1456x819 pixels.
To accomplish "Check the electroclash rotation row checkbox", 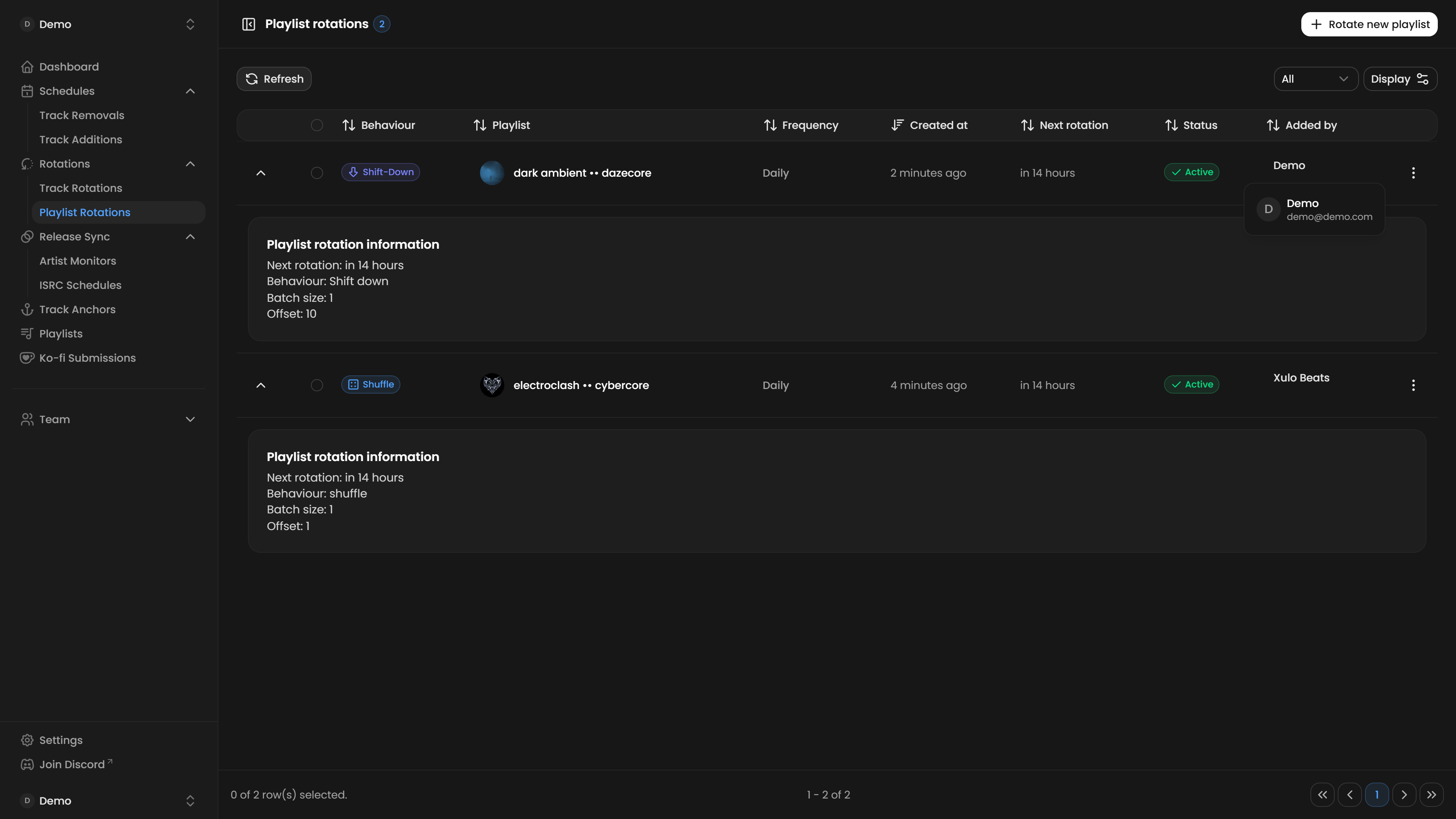I will pos(317,385).
